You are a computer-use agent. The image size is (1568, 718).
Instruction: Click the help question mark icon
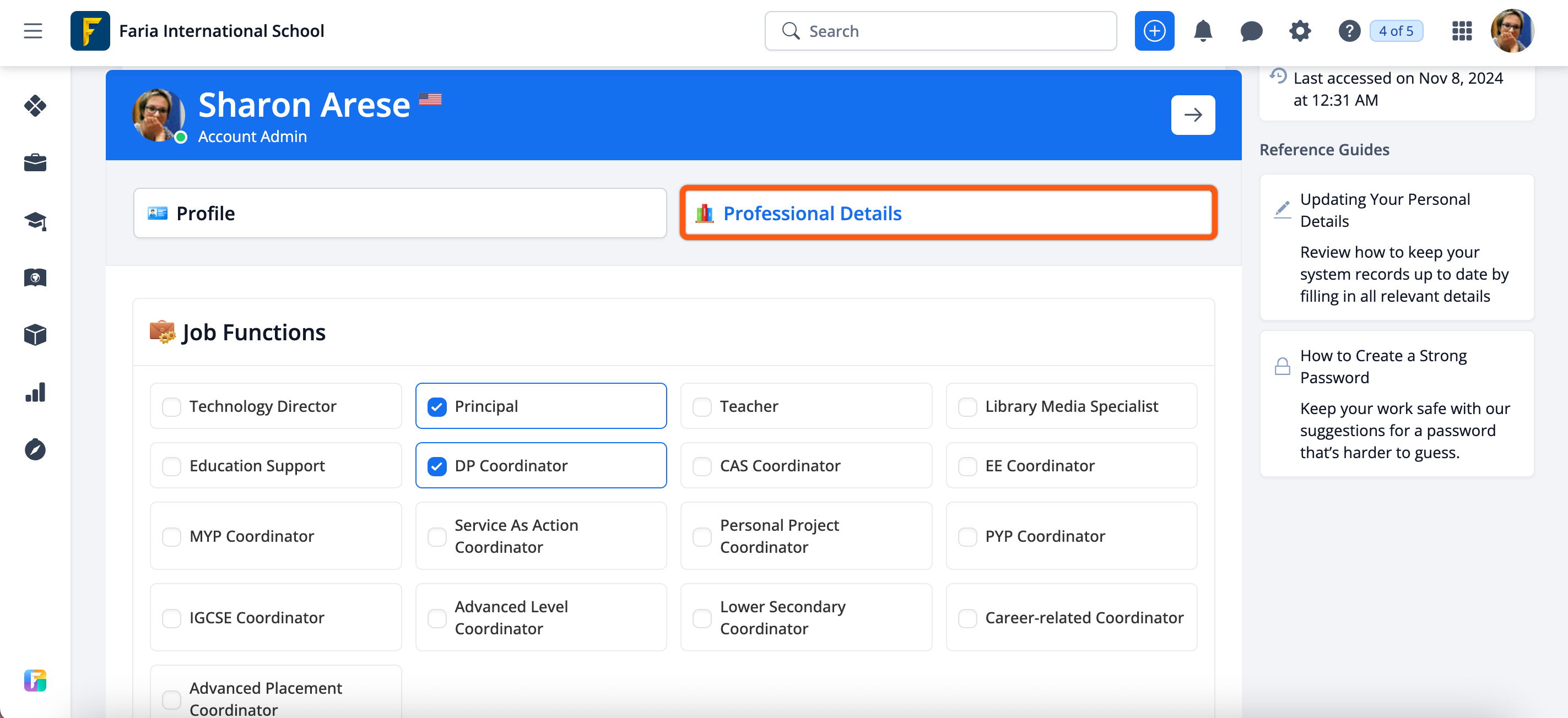tap(1349, 31)
